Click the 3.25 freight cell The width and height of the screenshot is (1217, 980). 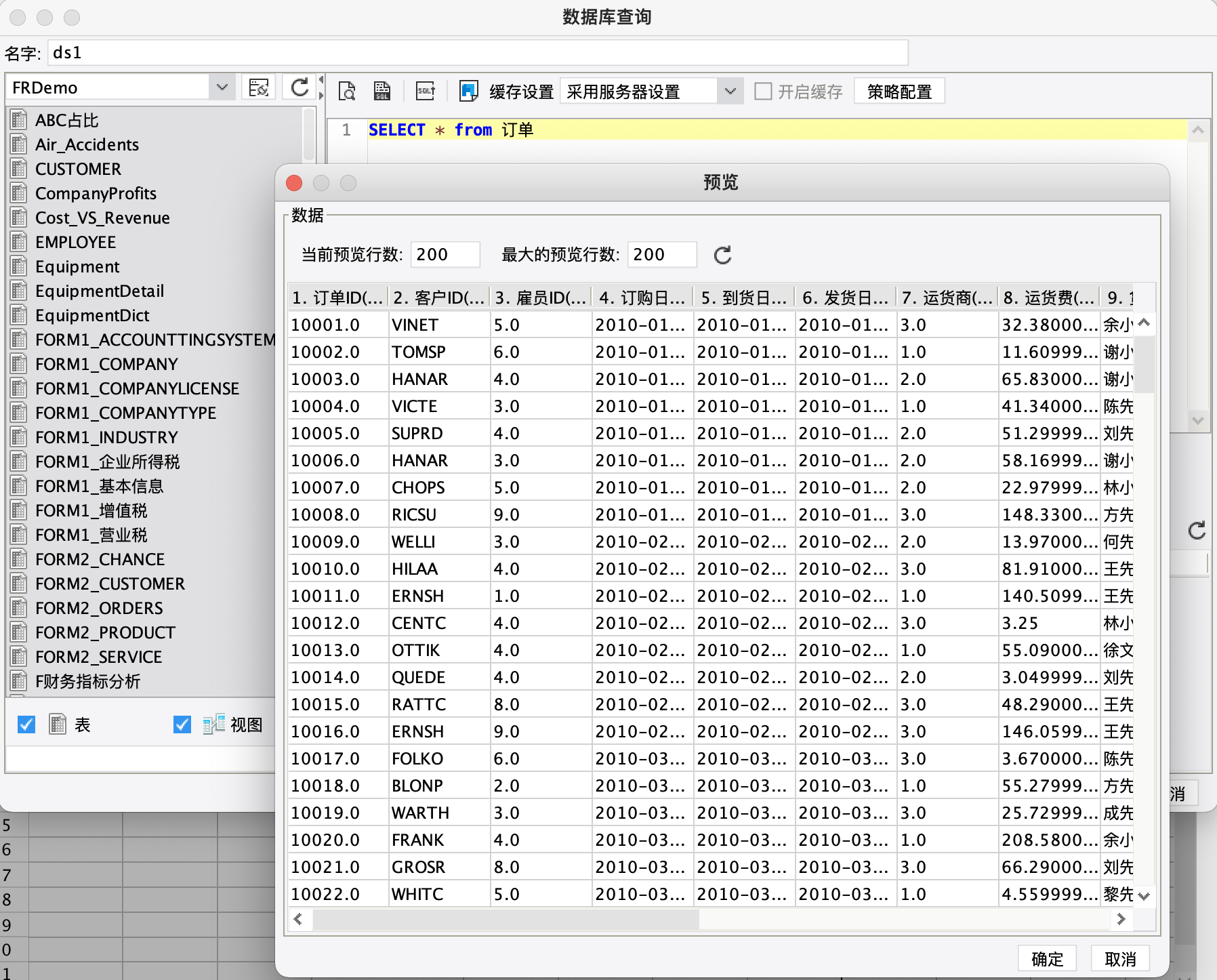pyautogui.click(x=1049, y=623)
